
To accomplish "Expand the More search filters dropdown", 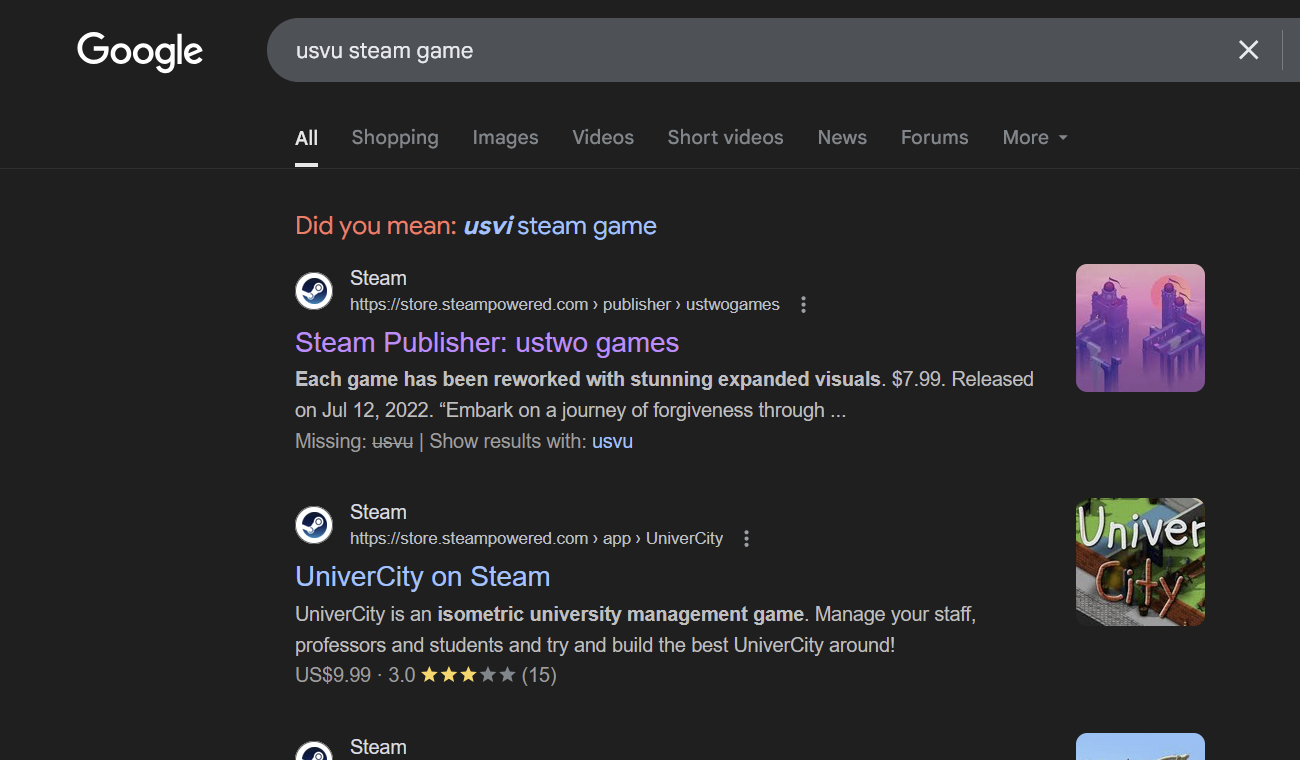I will [1035, 138].
